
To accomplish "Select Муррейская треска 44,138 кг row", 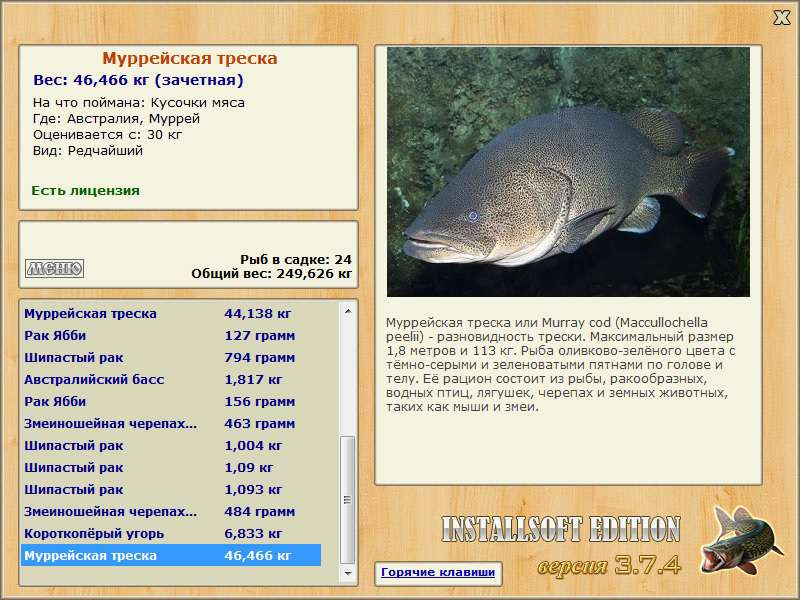I will [171, 314].
